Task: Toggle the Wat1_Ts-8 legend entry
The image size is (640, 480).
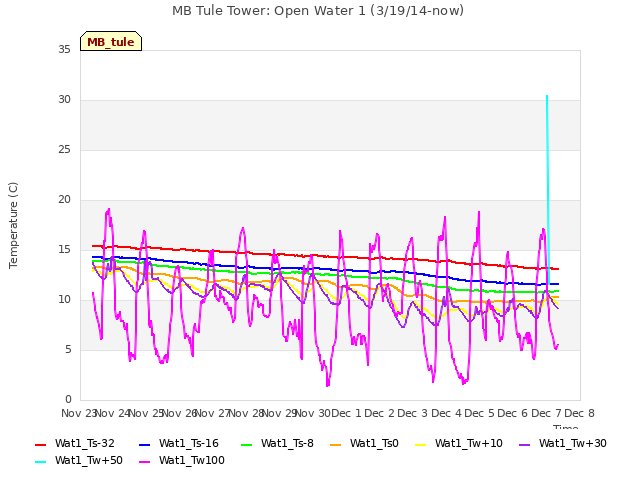Action: coord(278,443)
